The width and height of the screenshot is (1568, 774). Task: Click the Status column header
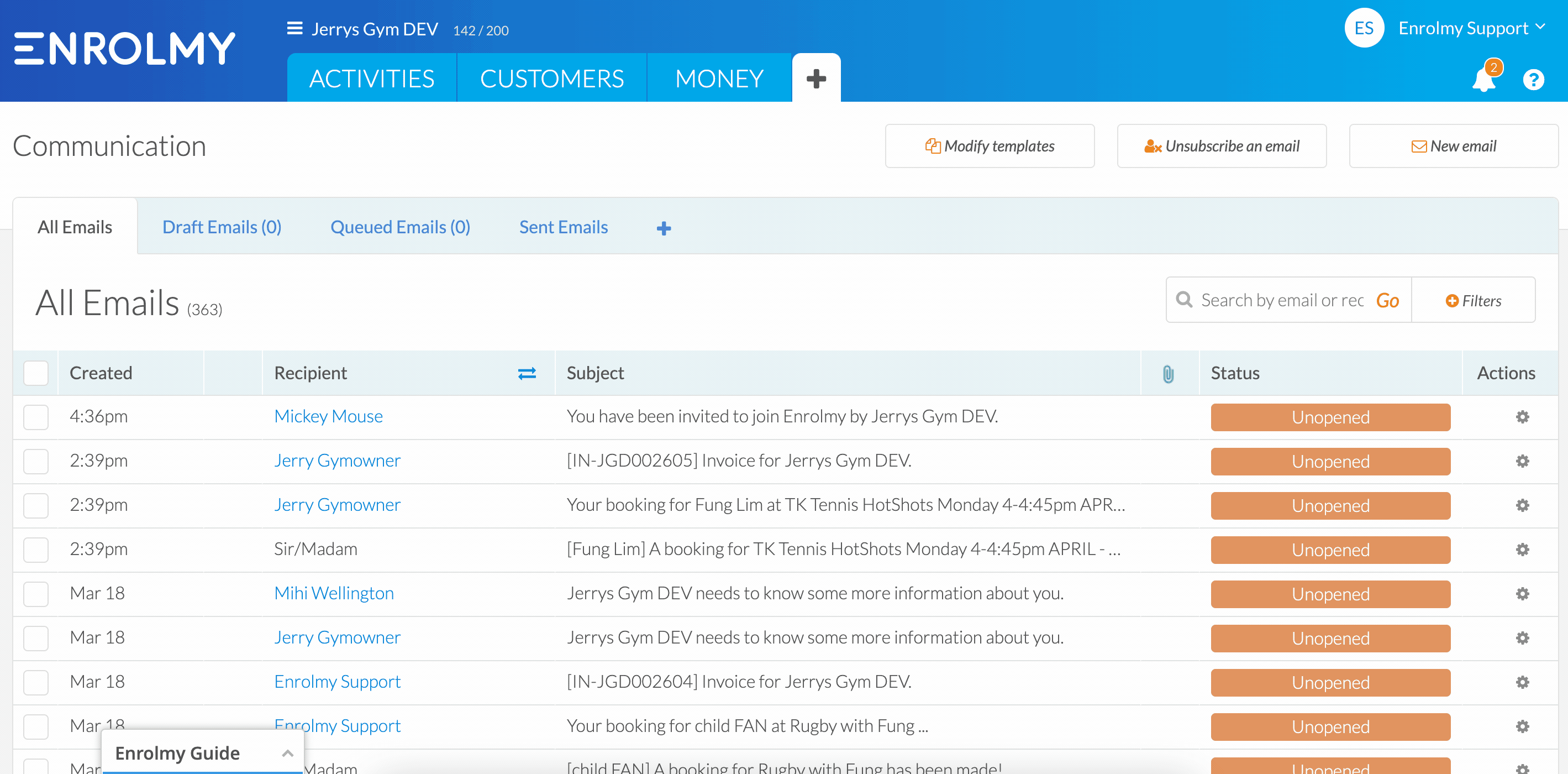pyautogui.click(x=1234, y=373)
